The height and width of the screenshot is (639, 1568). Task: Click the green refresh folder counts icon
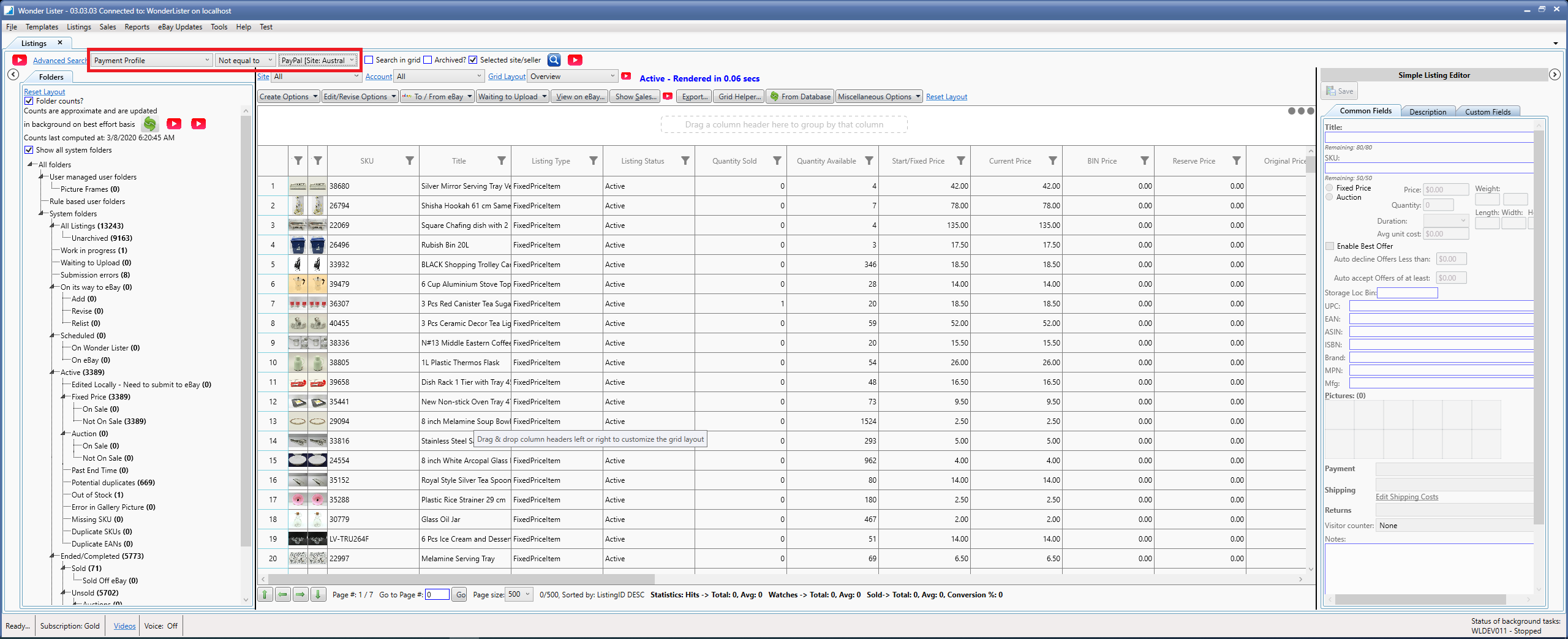150,124
